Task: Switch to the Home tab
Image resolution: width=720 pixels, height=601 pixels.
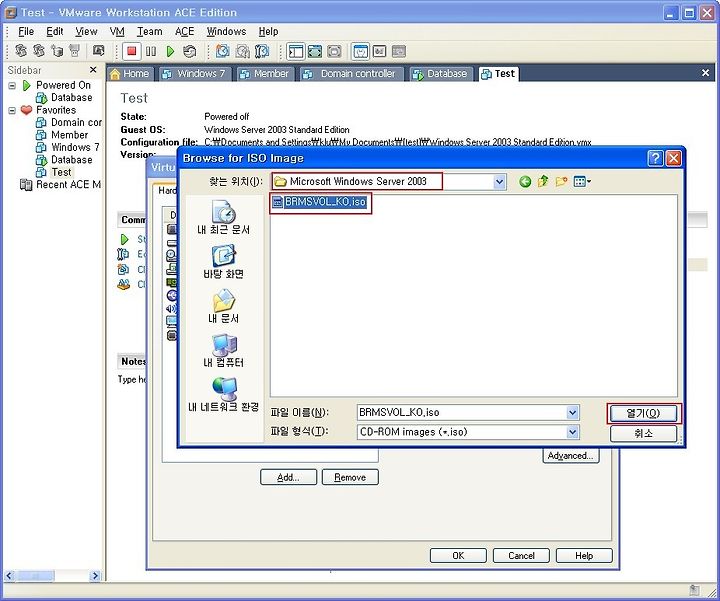Action: point(130,74)
